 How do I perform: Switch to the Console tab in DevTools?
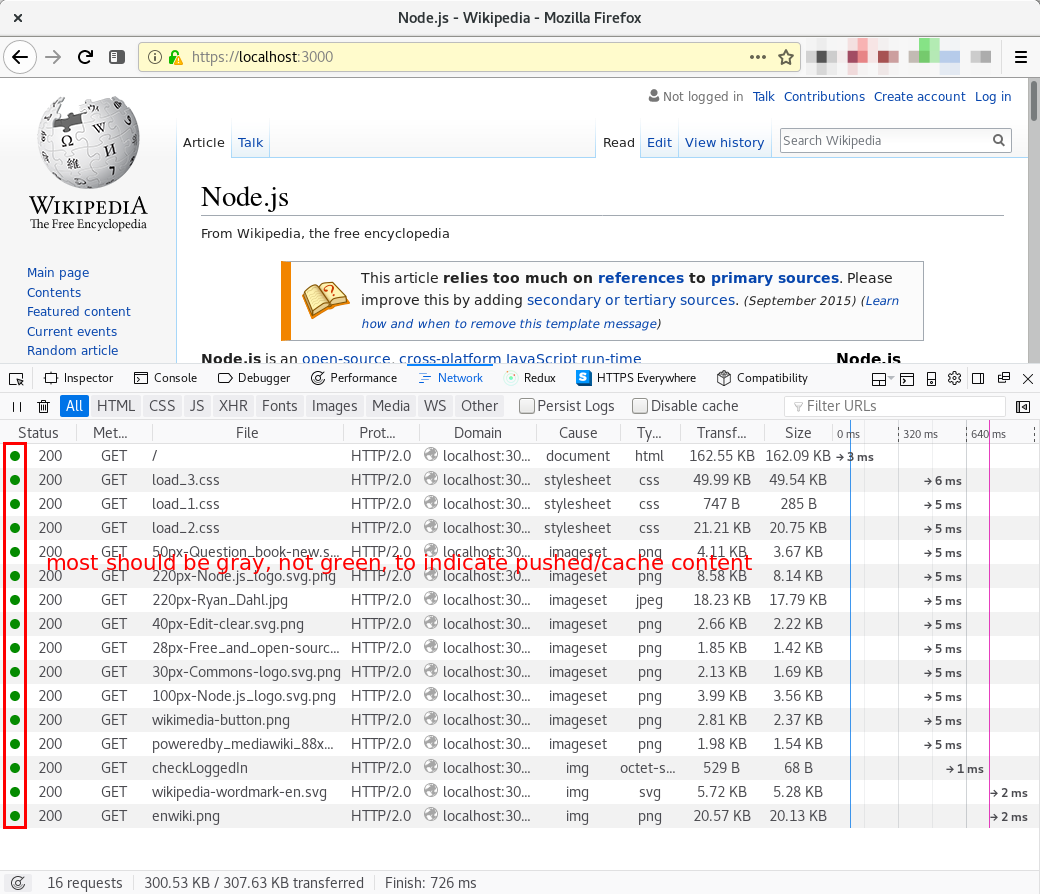166,378
